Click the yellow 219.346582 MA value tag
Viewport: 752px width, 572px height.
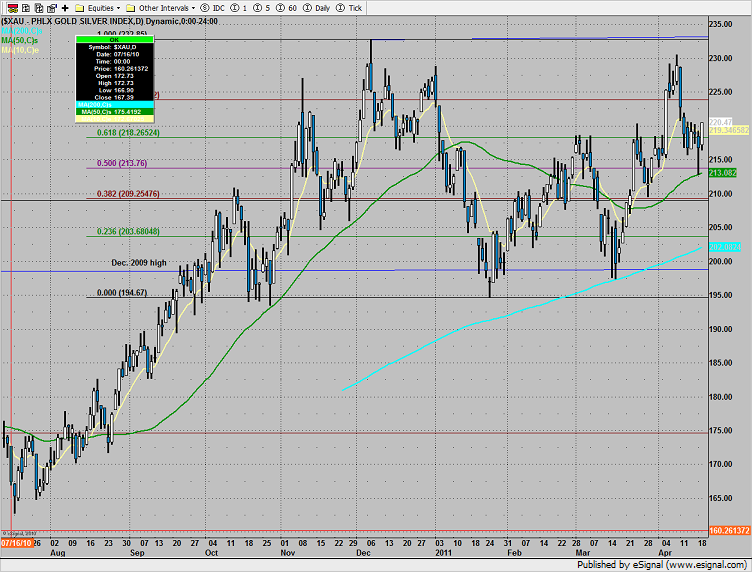tap(729, 130)
